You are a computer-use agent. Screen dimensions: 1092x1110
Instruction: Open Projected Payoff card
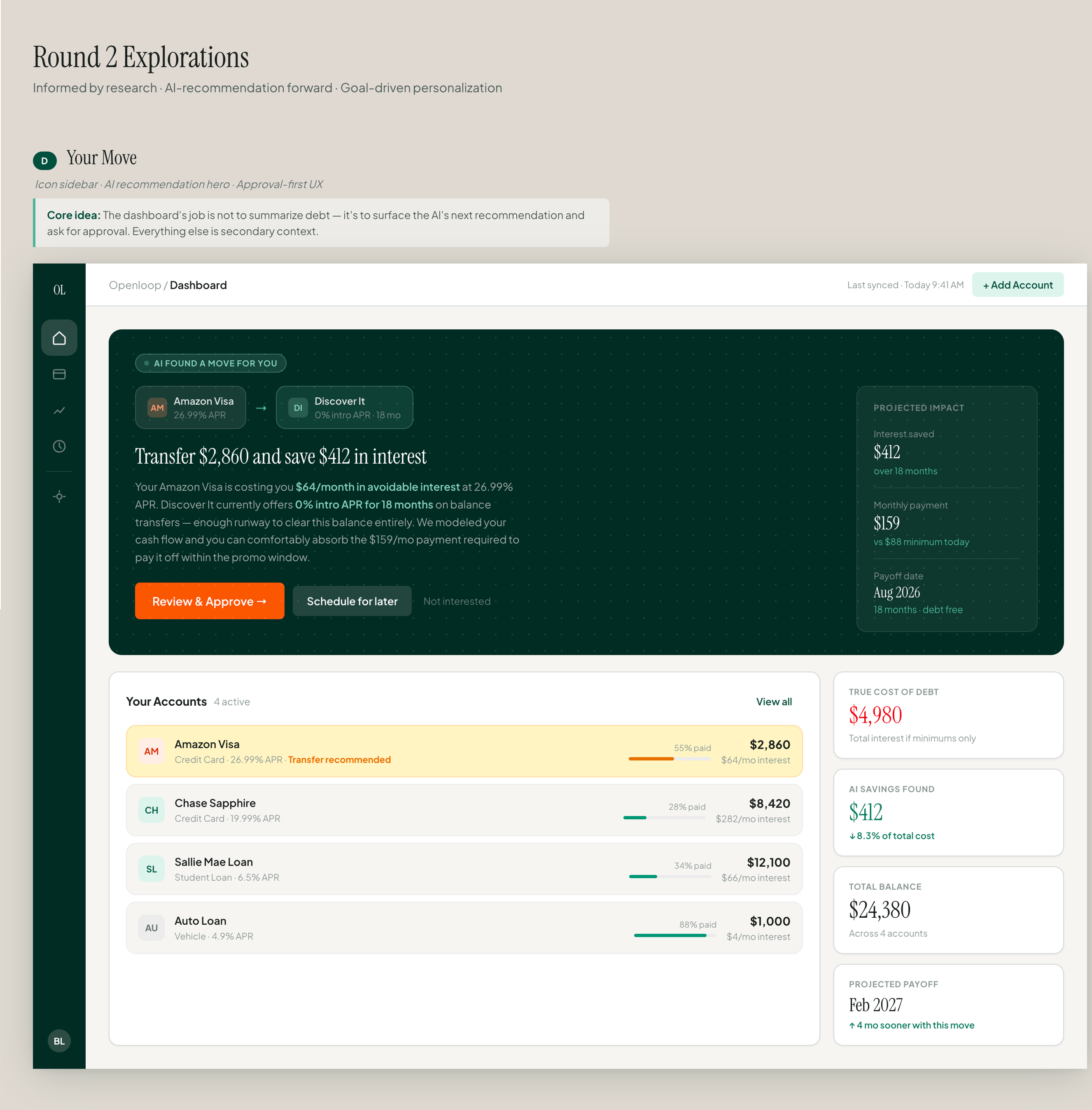tap(949, 1005)
